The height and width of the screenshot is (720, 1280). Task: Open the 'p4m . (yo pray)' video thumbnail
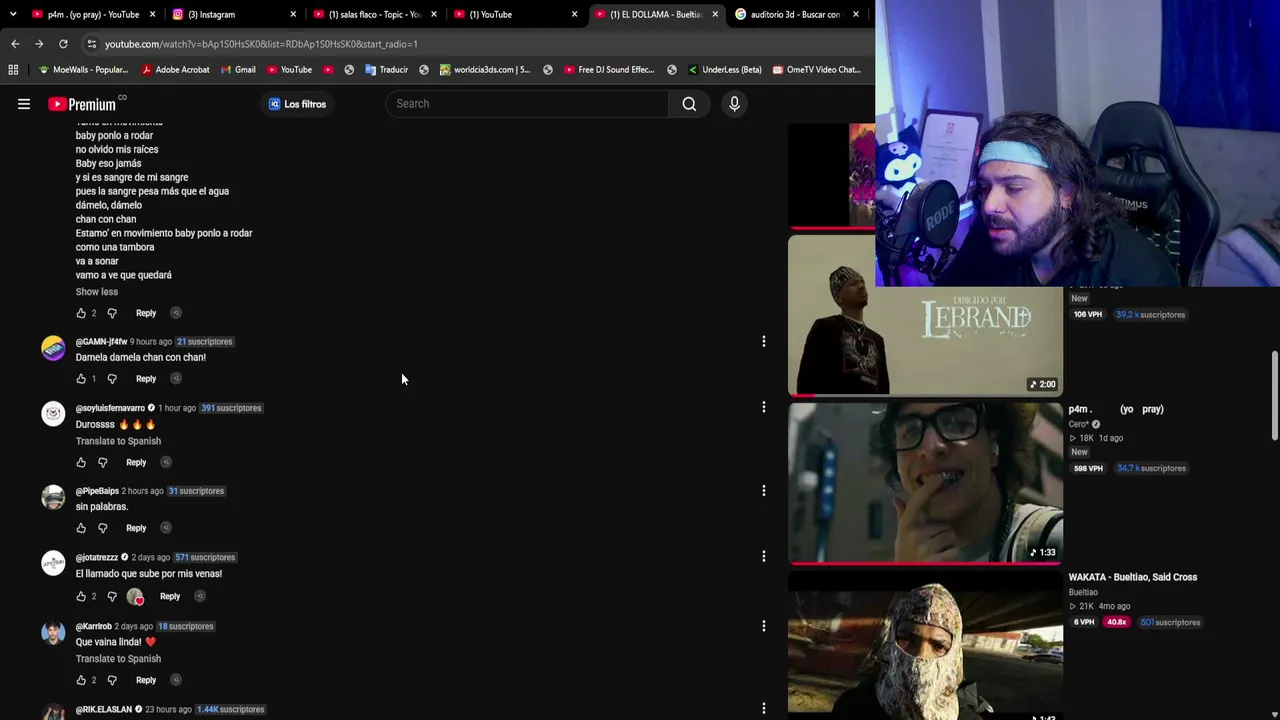point(925,484)
